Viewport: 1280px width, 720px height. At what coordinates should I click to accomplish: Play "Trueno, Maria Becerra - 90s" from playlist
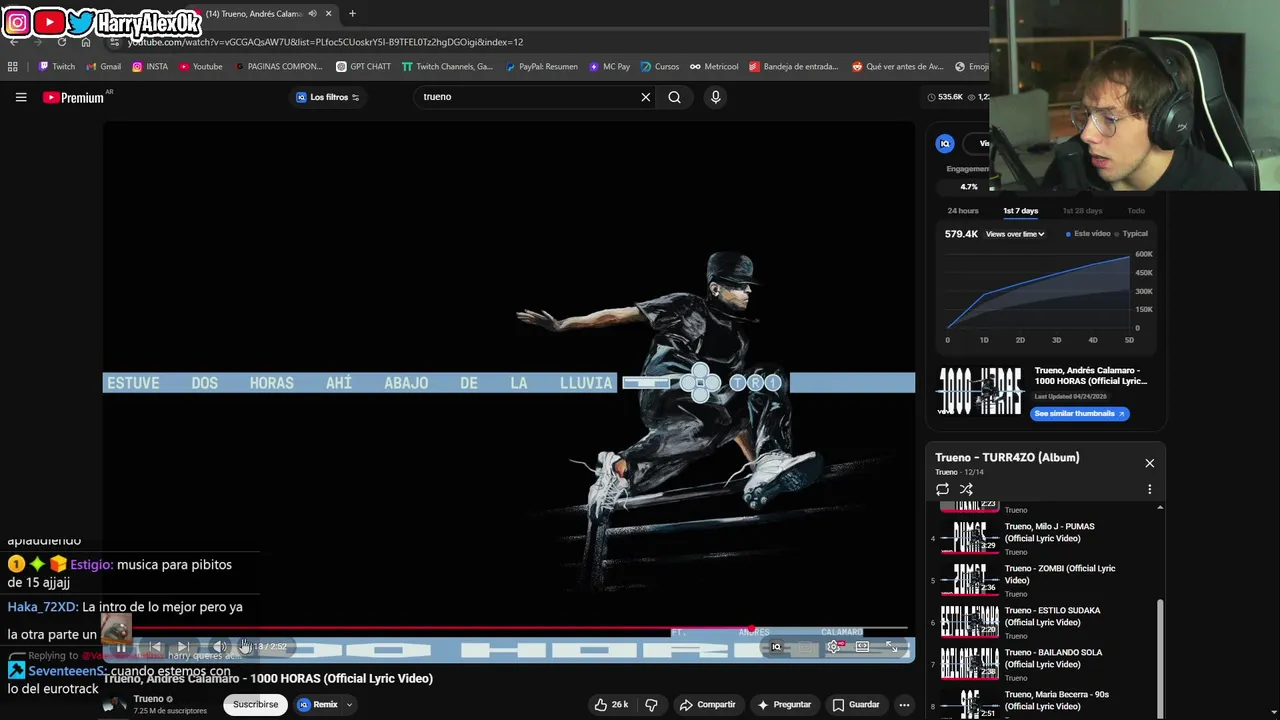1043,704
